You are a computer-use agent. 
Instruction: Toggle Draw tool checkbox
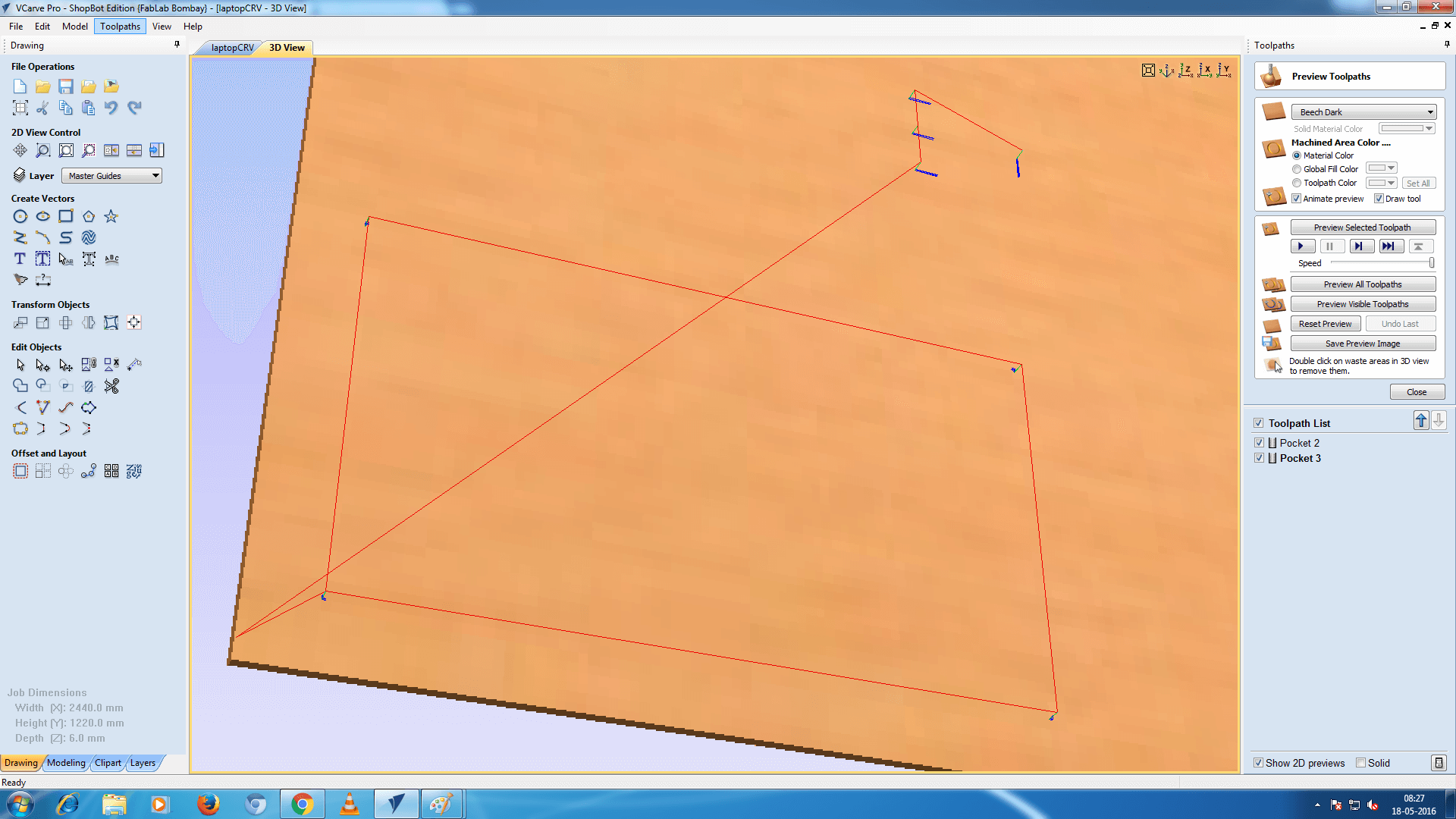coord(1379,199)
